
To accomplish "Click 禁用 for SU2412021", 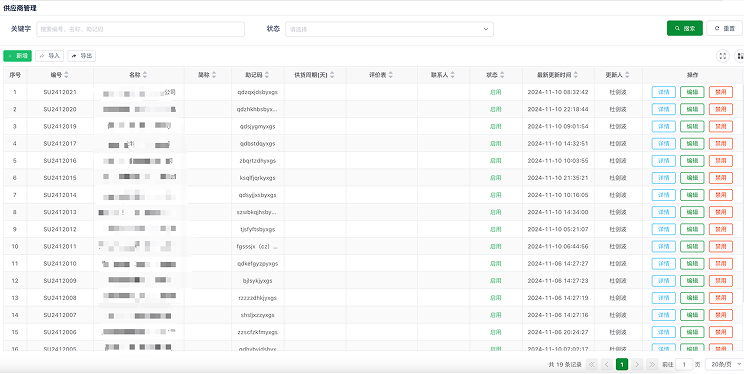I will click(x=721, y=92).
